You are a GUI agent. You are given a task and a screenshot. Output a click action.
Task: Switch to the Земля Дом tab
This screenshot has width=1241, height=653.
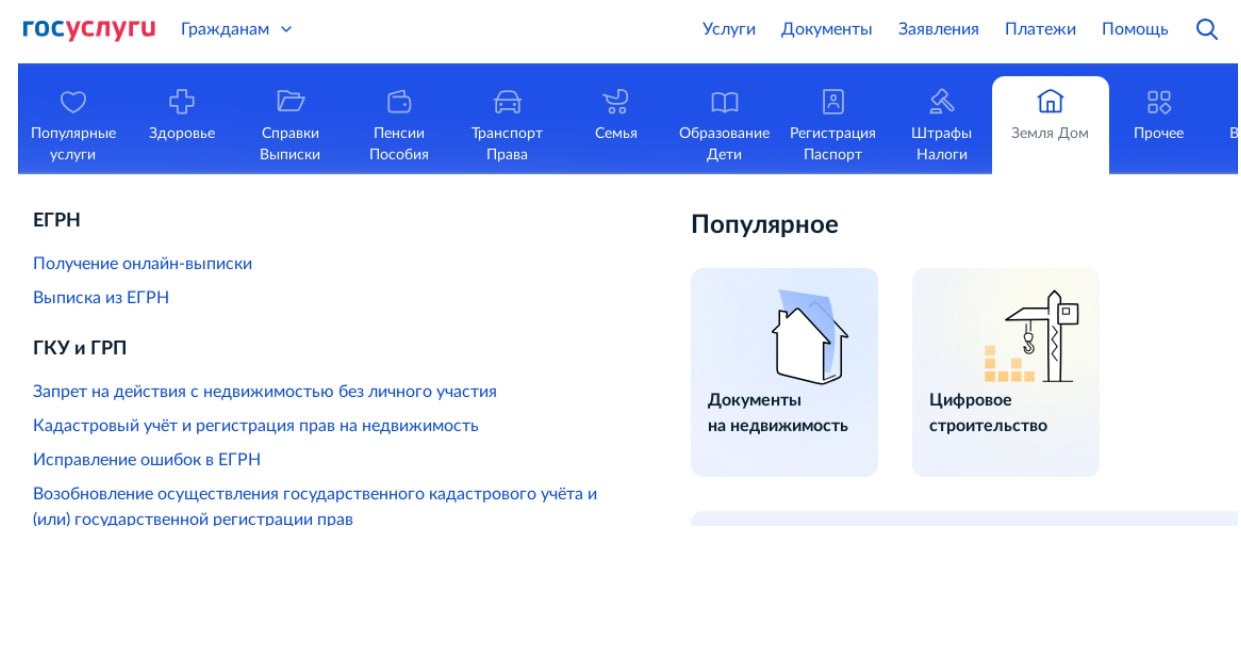1049,118
